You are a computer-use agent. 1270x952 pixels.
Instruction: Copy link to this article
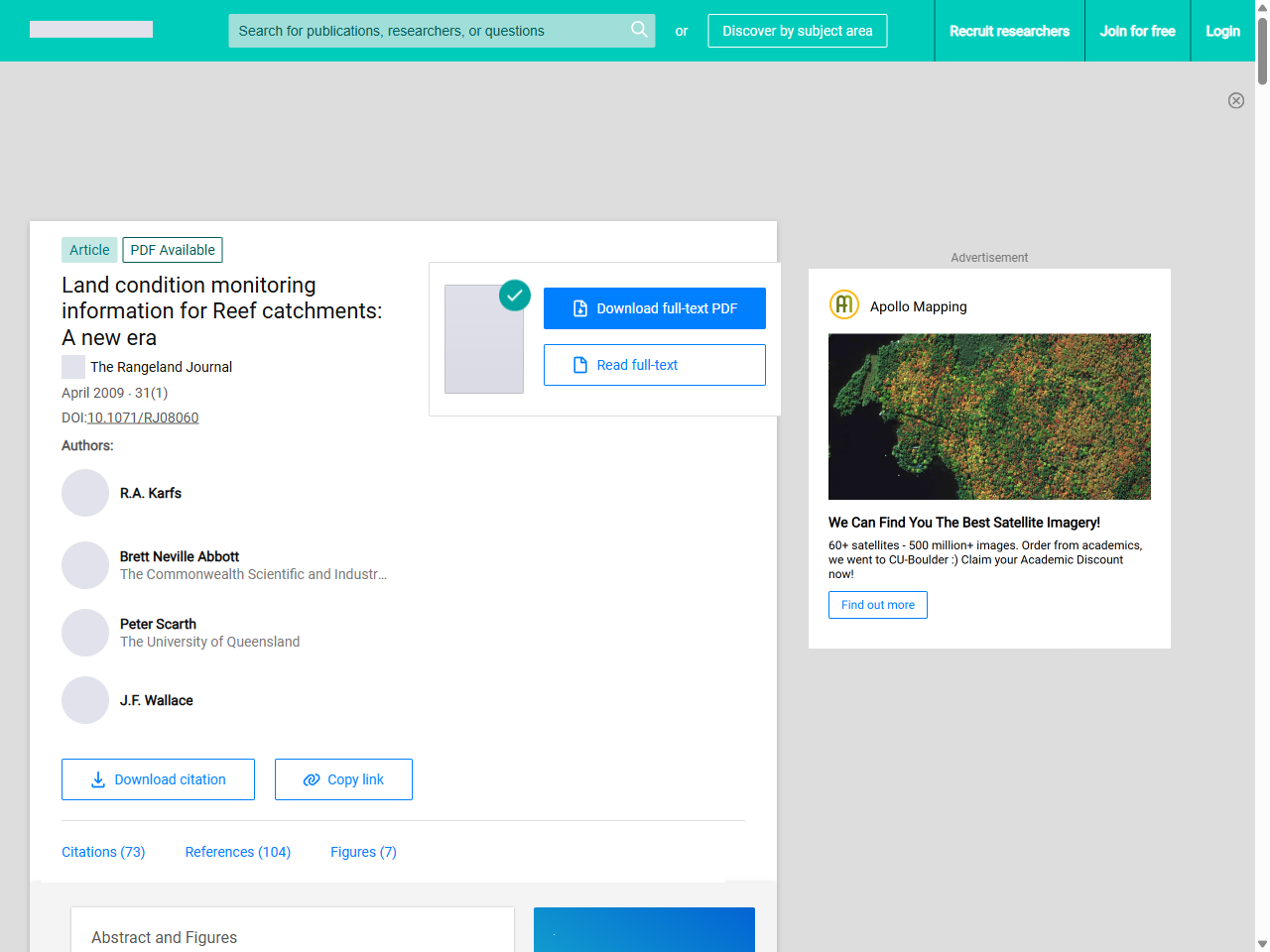343,779
